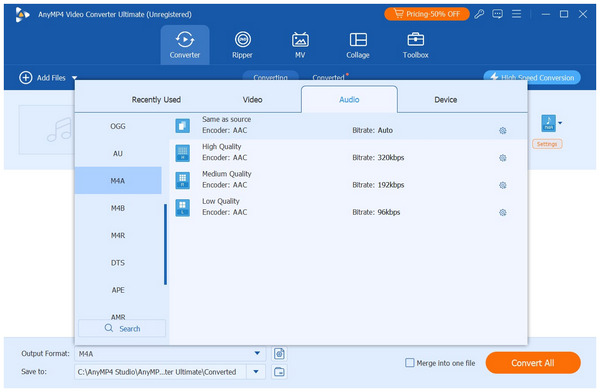This screenshot has width=600, height=392.
Task: Click High Speed Conversion button
Action: pos(532,78)
